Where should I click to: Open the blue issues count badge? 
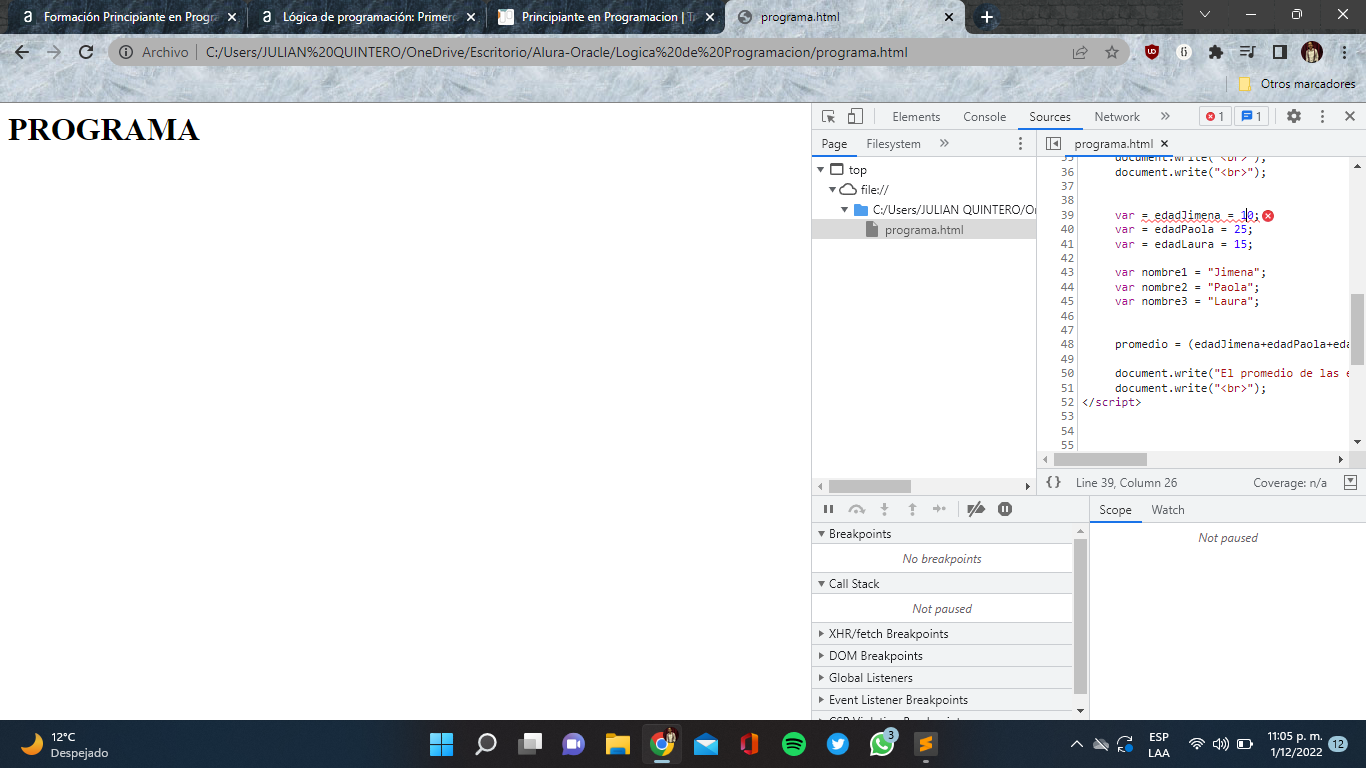[x=1251, y=117]
